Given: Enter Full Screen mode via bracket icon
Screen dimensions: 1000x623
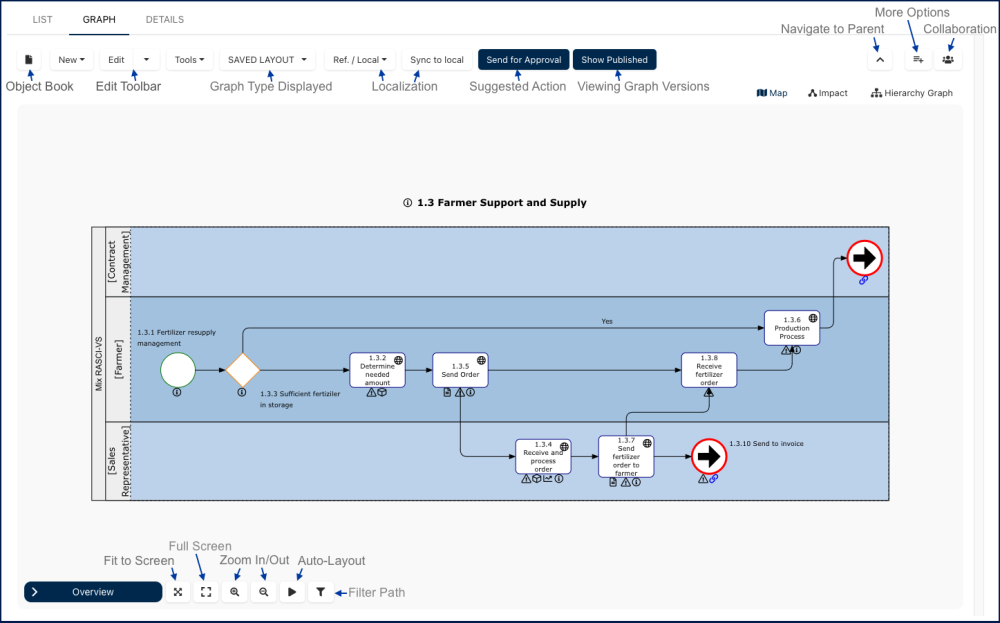Looking at the screenshot, I should point(206,592).
